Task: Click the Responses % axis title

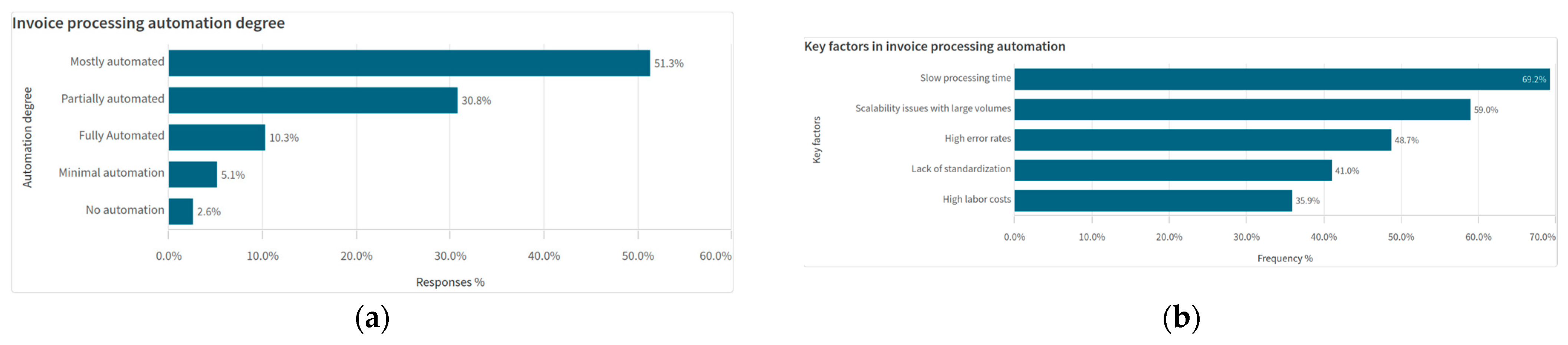Action: 450,282
